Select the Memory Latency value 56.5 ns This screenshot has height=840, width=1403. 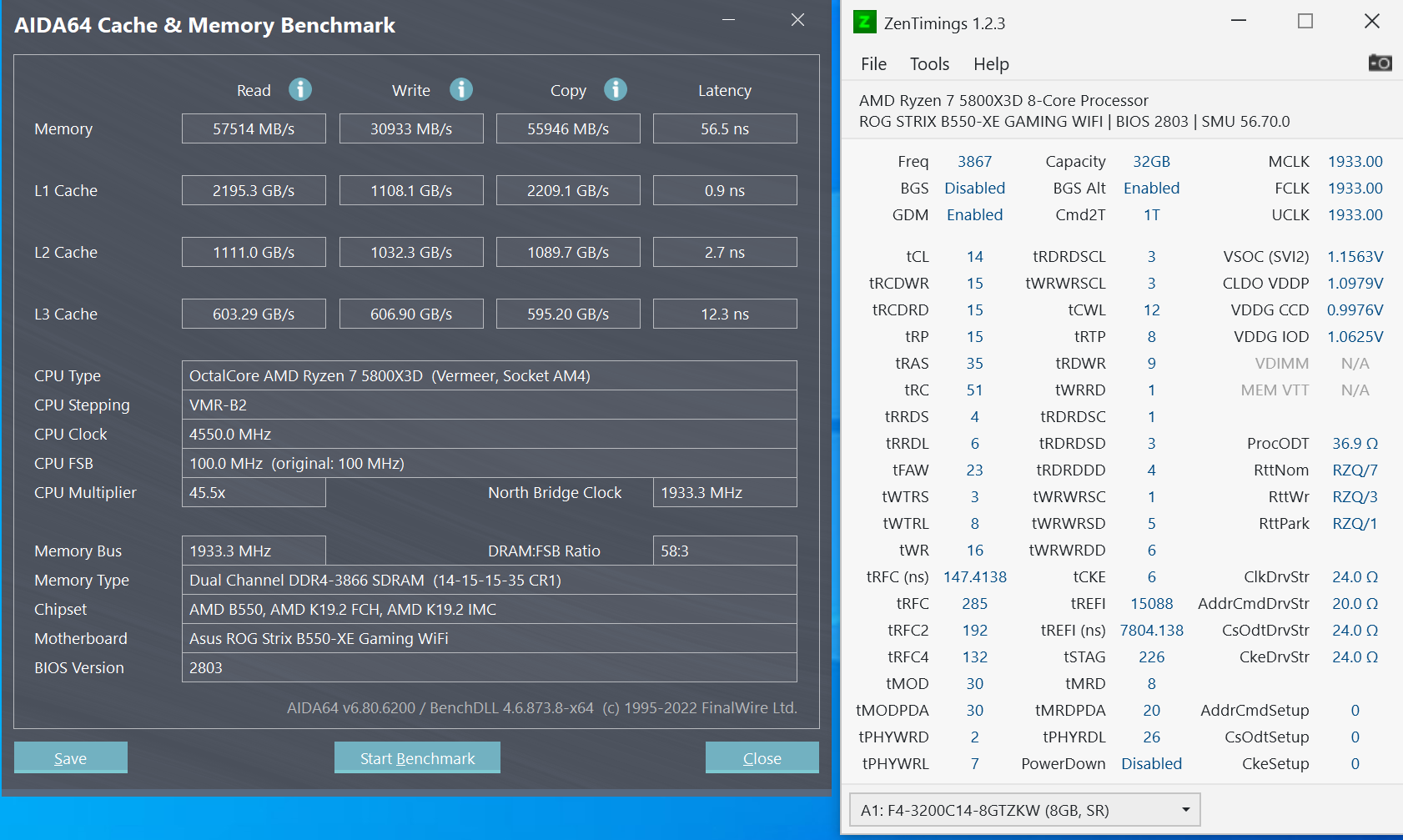pyautogui.click(x=725, y=128)
